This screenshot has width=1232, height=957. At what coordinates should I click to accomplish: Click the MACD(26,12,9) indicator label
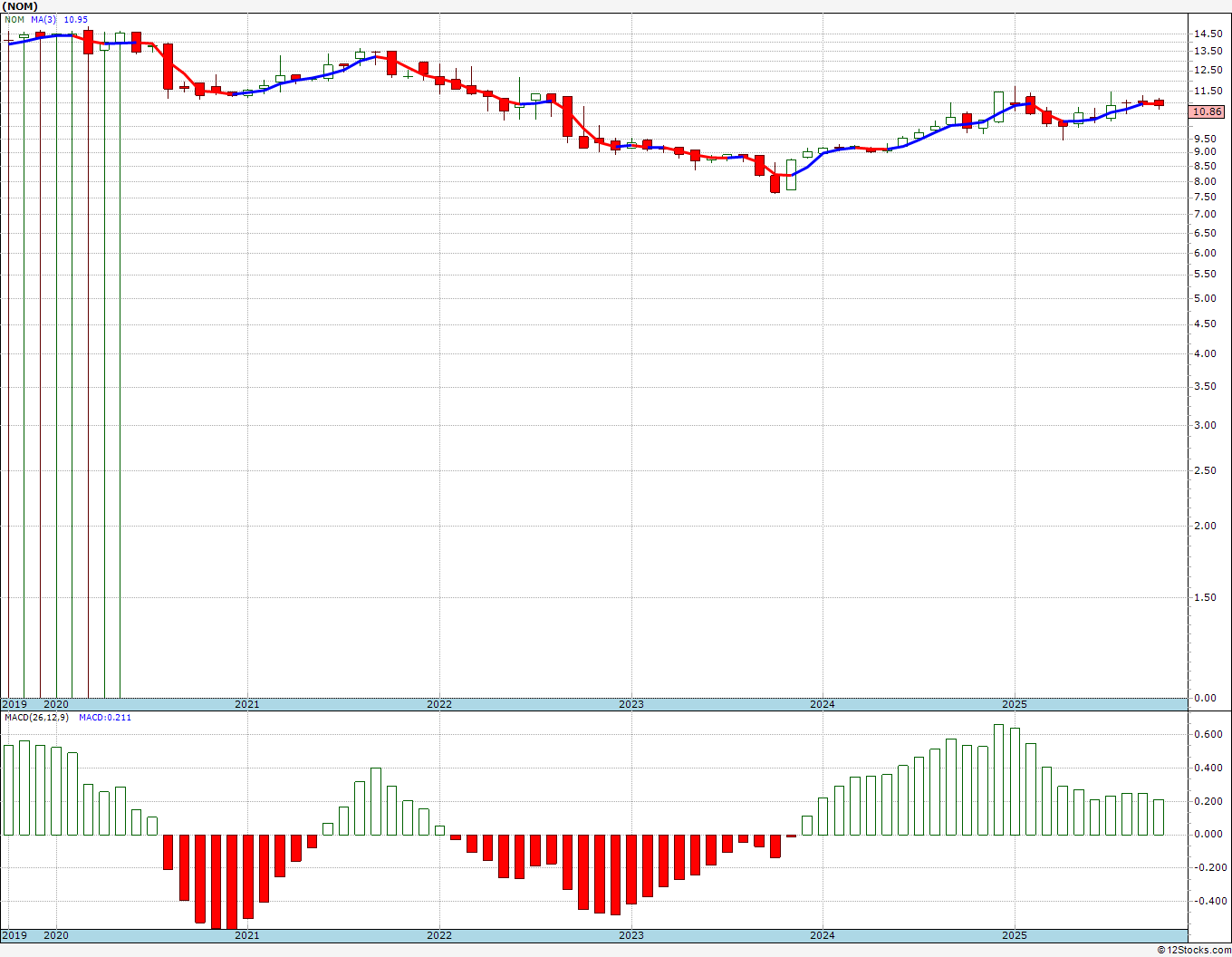36,717
